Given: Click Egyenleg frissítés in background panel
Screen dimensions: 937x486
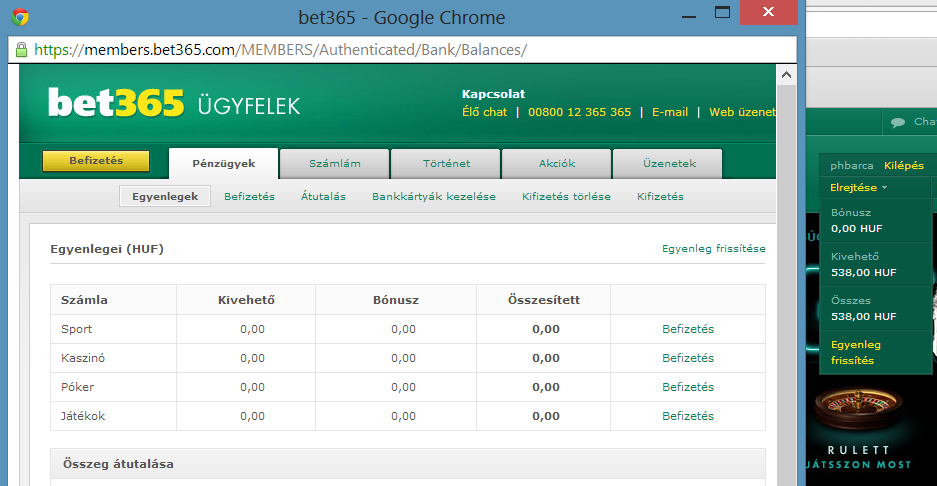Looking at the screenshot, I should tap(856, 352).
